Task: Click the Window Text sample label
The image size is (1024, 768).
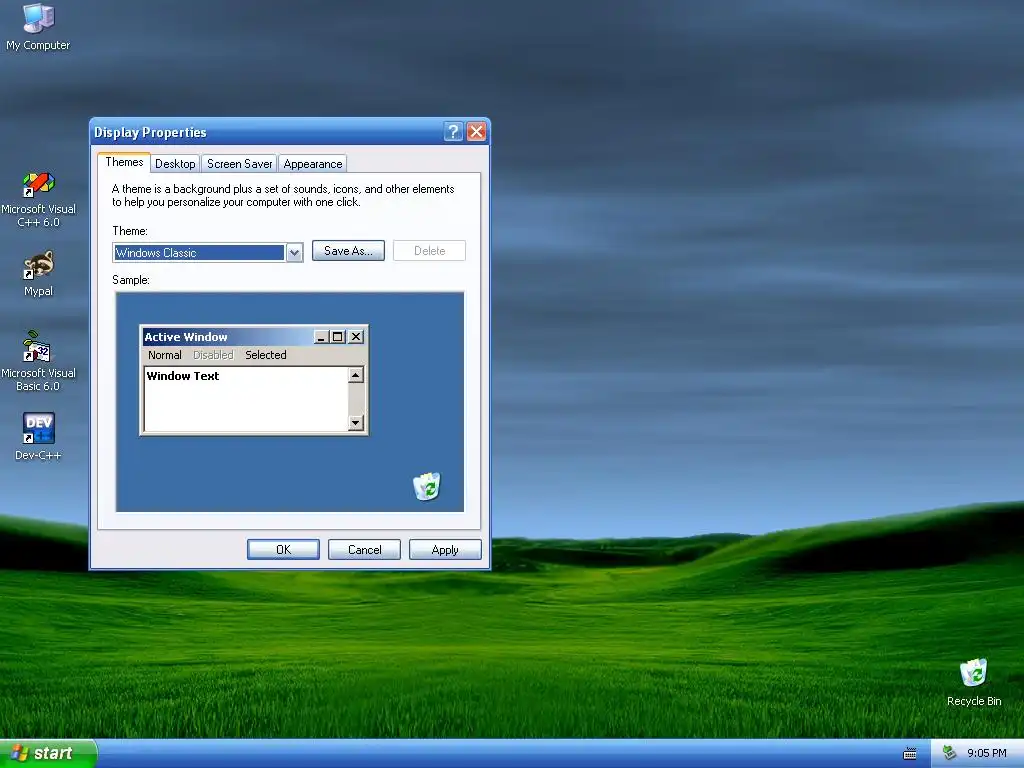Action: (x=183, y=376)
